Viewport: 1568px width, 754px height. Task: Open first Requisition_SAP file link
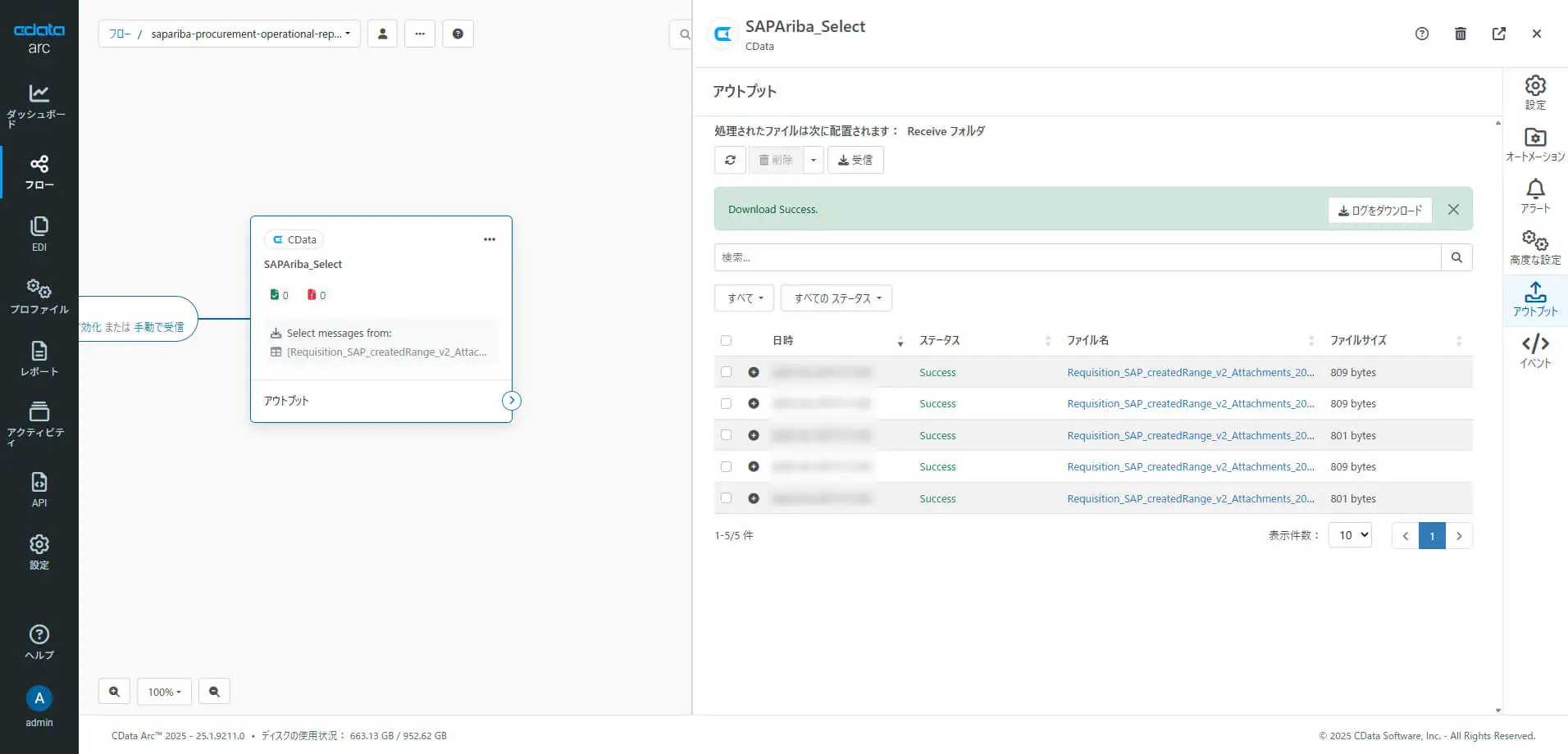pyautogui.click(x=1191, y=372)
